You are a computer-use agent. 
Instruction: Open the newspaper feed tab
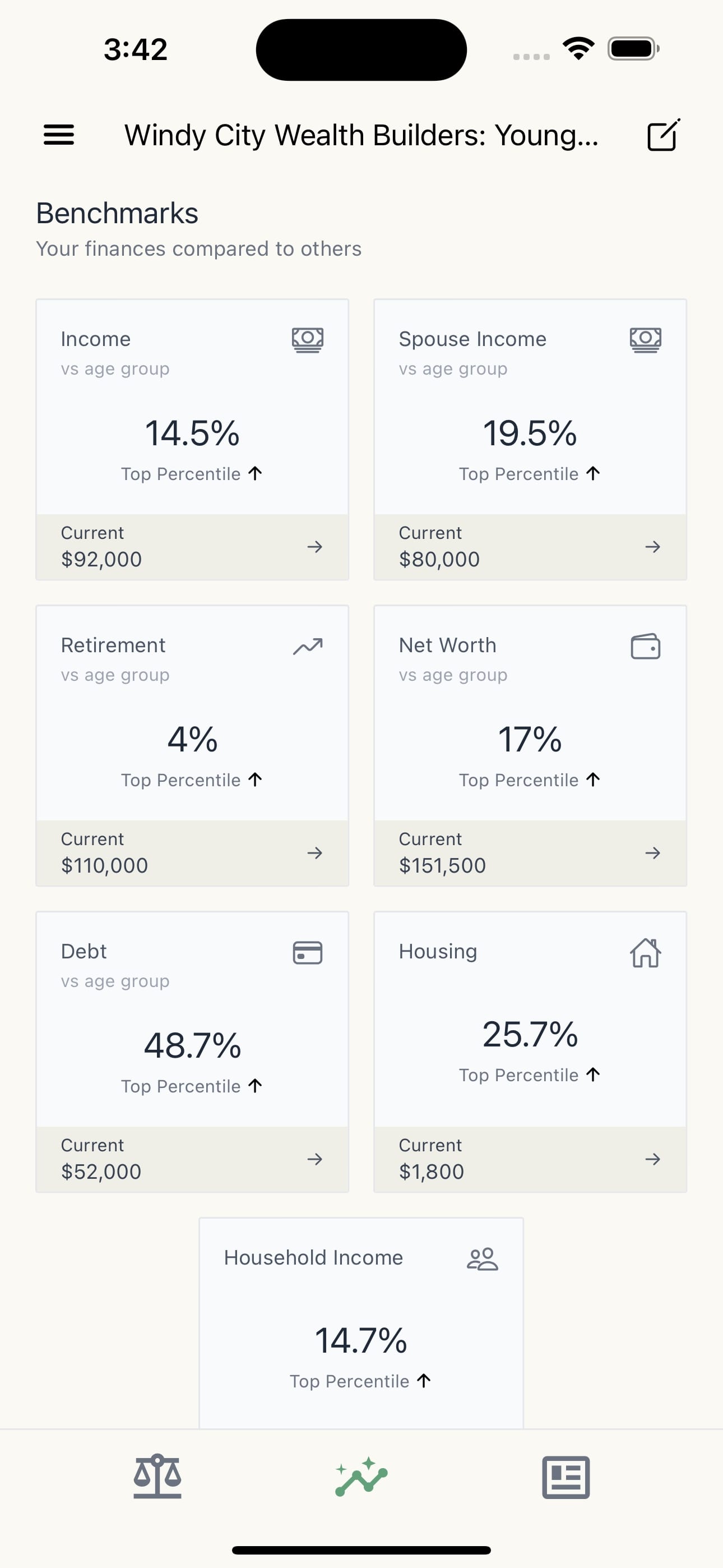[x=566, y=1477]
